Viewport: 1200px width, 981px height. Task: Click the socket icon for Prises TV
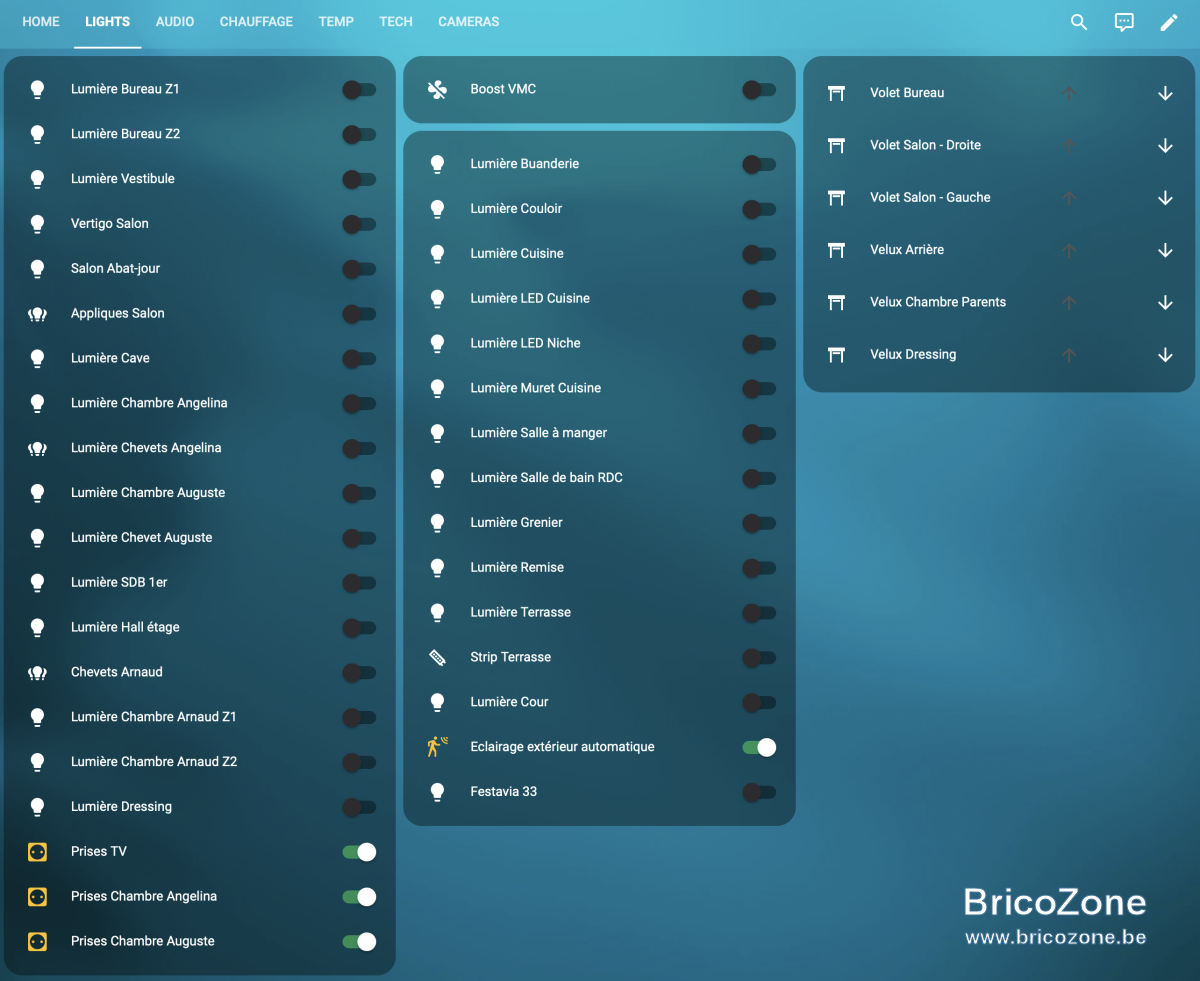pyautogui.click(x=37, y=852)
